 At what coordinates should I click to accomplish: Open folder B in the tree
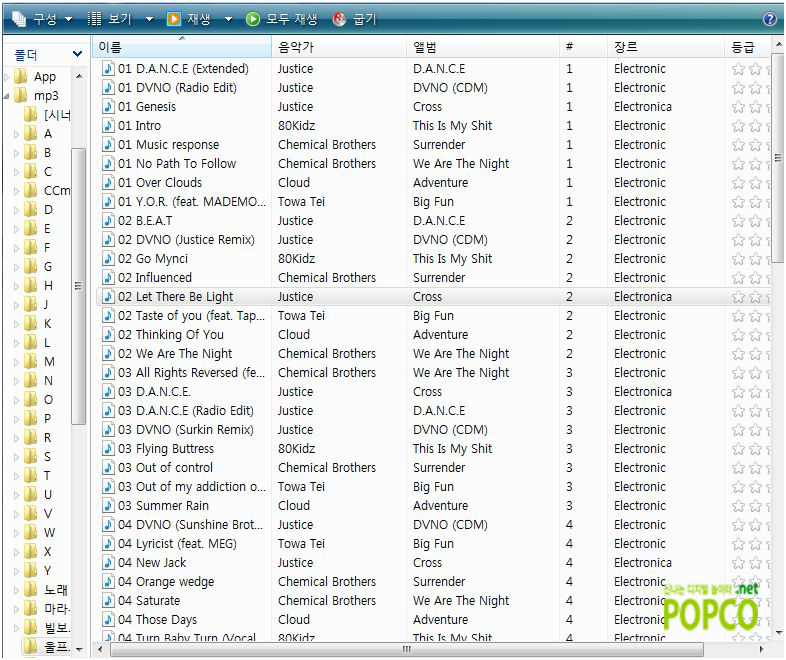coord(47,152)
